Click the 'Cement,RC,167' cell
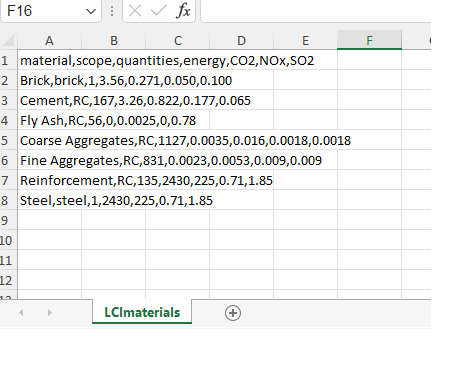This screenshot has width=473, height=390. pos(49,100)
